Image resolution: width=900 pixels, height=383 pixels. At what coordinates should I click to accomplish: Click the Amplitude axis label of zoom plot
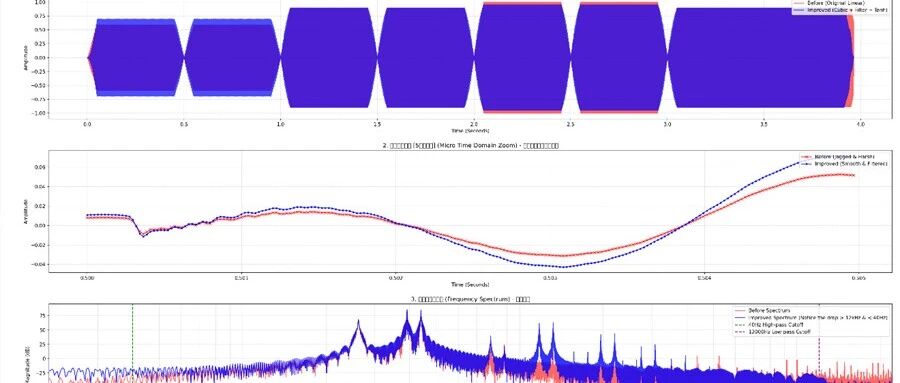click(x=26, y=212)
